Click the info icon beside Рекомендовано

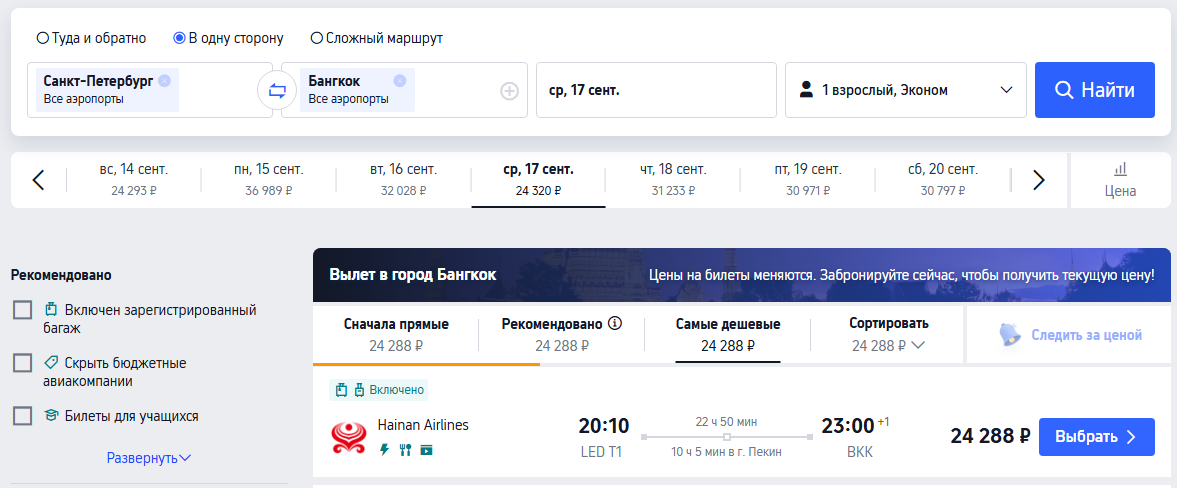(616, 324)
